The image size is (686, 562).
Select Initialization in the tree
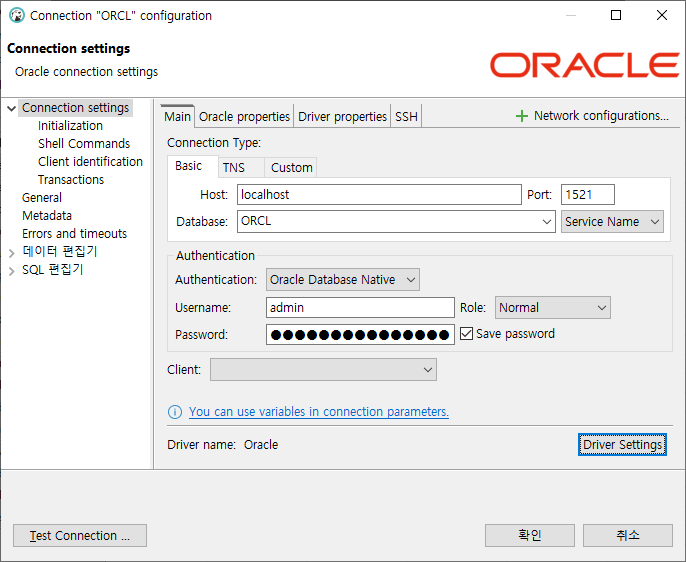pos(70,126)
